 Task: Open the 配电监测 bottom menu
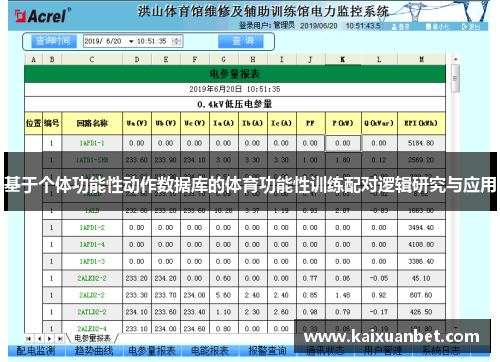(36, 351)
